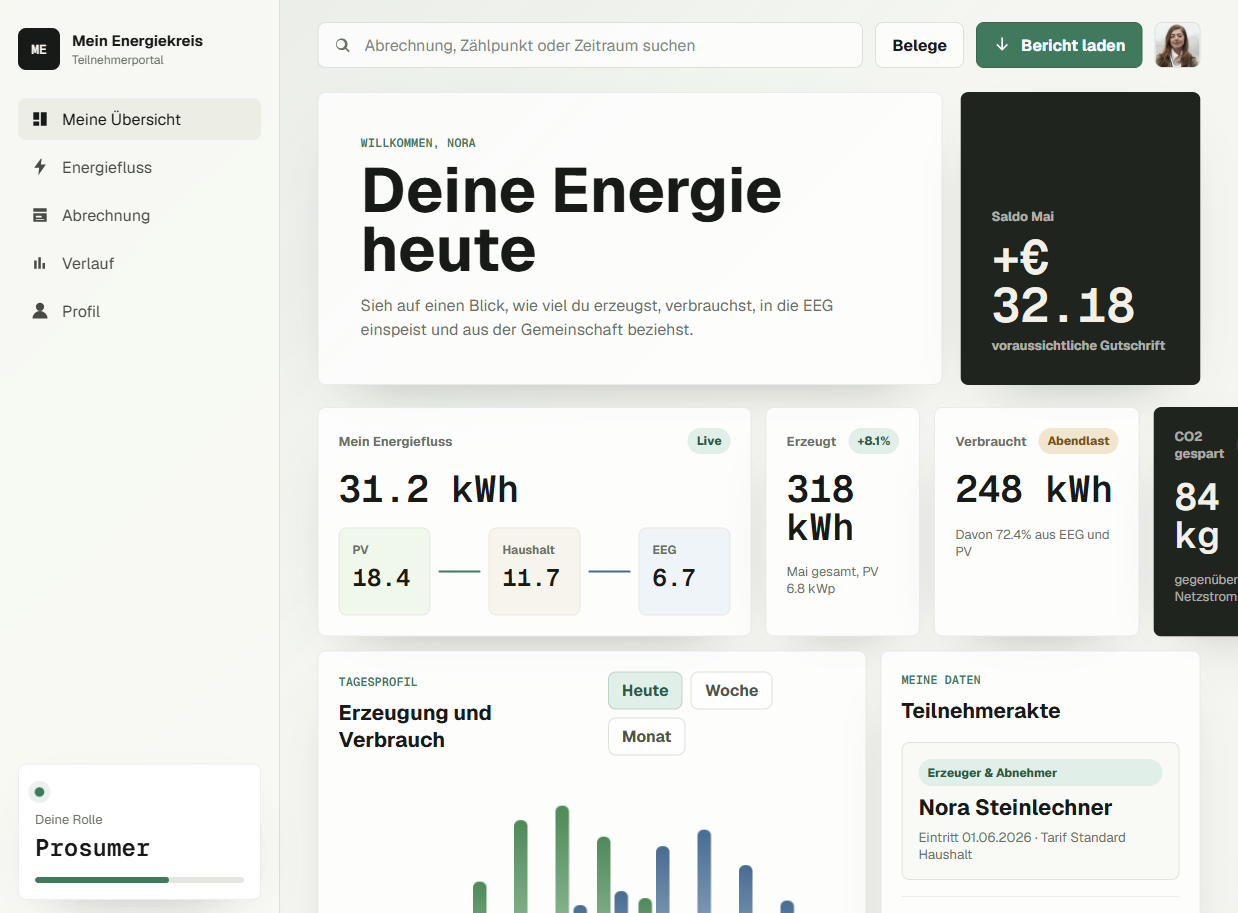Click the Abrechnung archive box icon
Image resolution: width=1238 pixels, height=913 pixels.
coord(40,215)
